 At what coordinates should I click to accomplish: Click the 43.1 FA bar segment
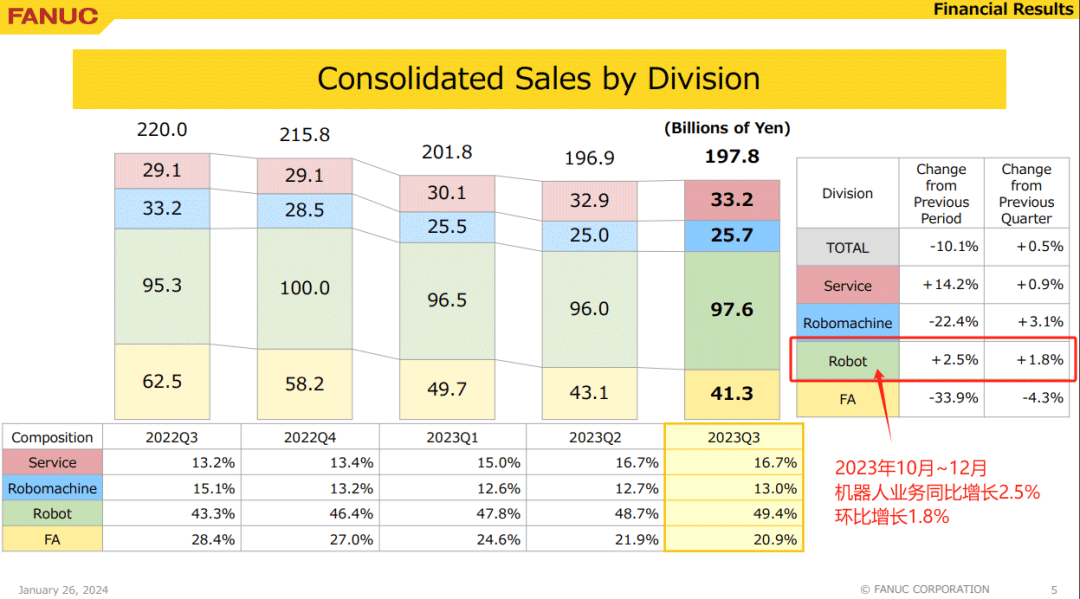(590, 393)
